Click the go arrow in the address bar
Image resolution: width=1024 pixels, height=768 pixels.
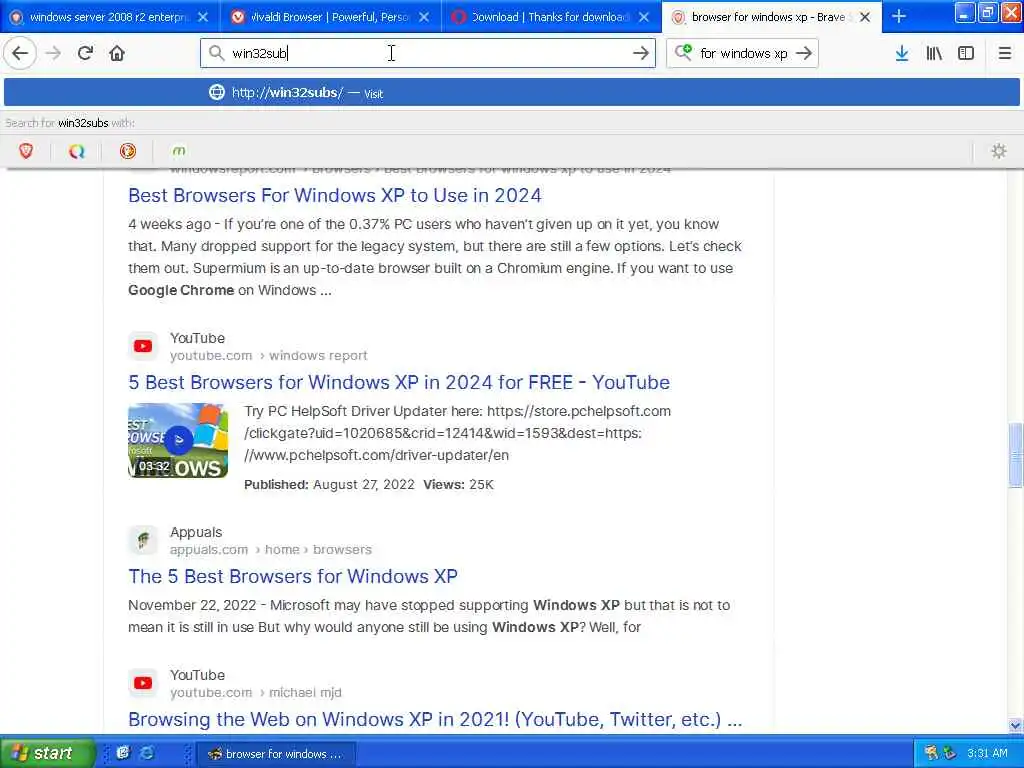point(641,53)
